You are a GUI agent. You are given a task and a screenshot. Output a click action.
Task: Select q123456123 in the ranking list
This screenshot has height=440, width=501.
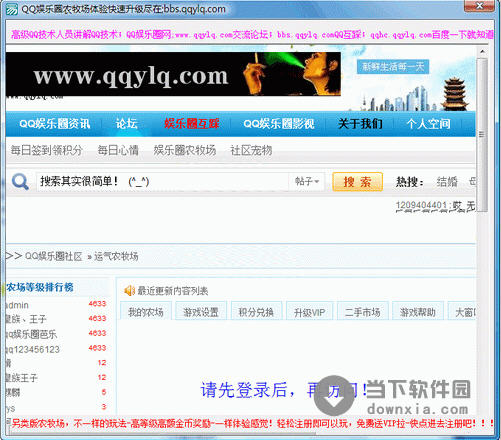pyautogui.click(x=33, y=349)
